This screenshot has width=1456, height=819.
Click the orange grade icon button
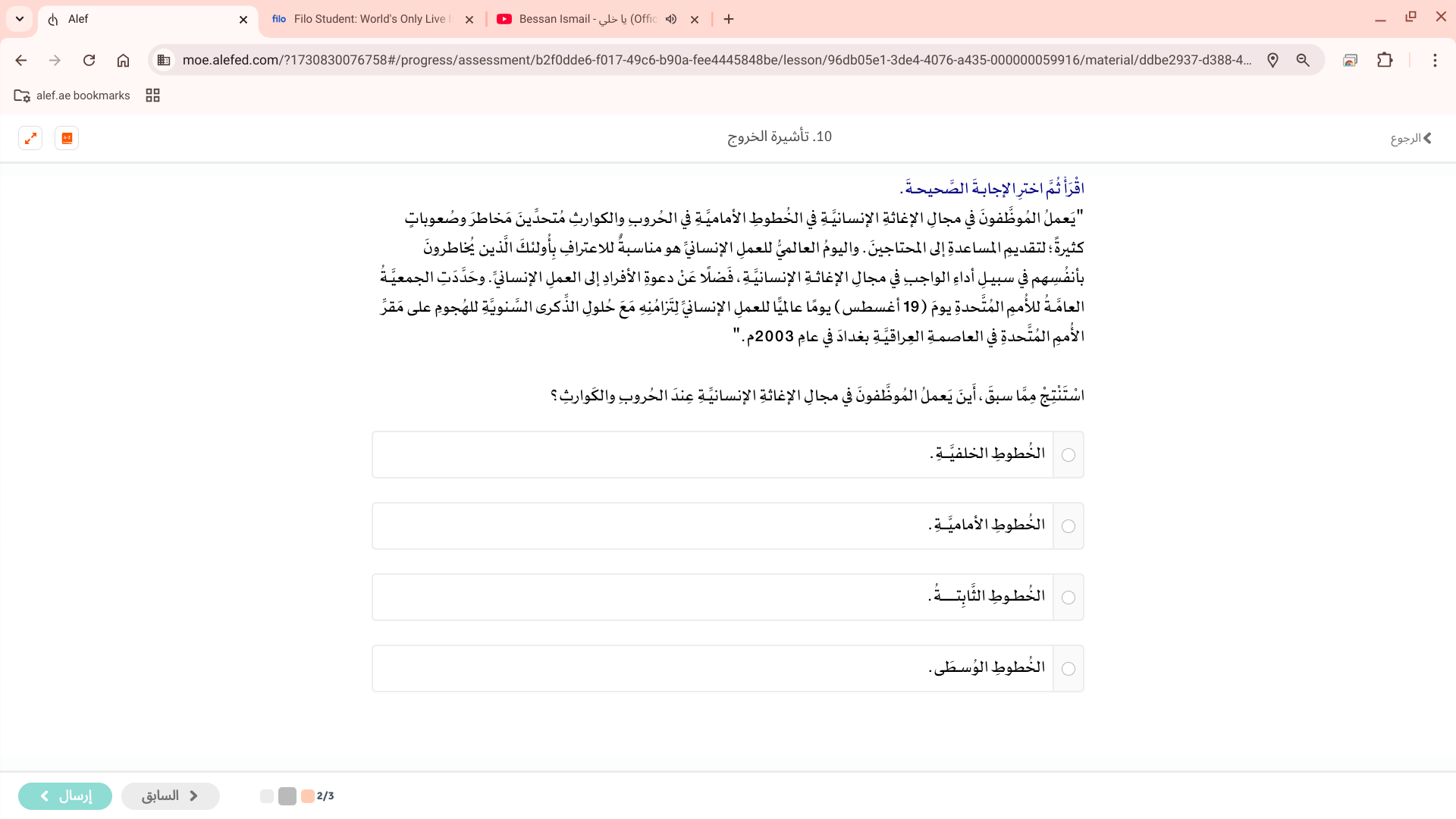67,138
